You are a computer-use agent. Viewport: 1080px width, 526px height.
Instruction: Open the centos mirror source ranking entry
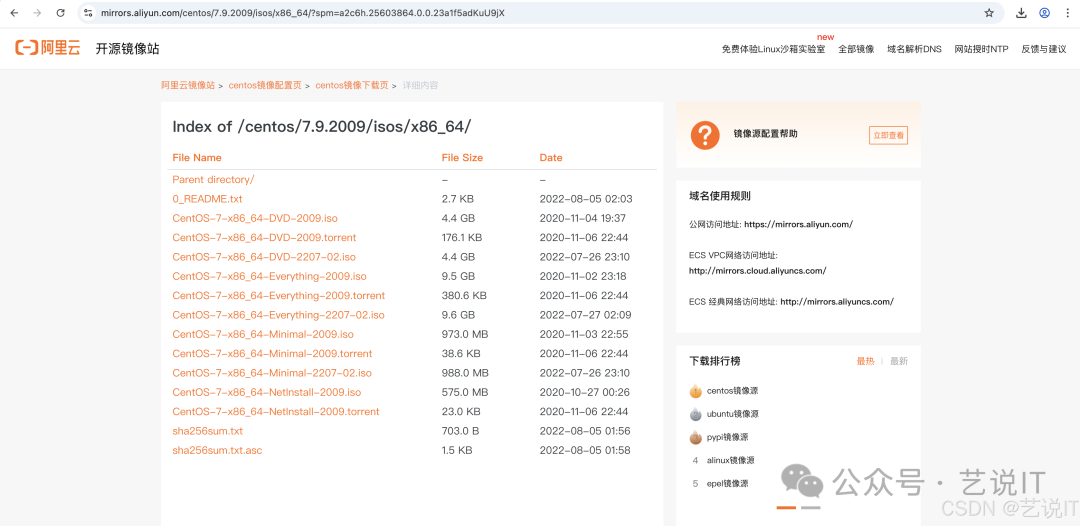732,391
